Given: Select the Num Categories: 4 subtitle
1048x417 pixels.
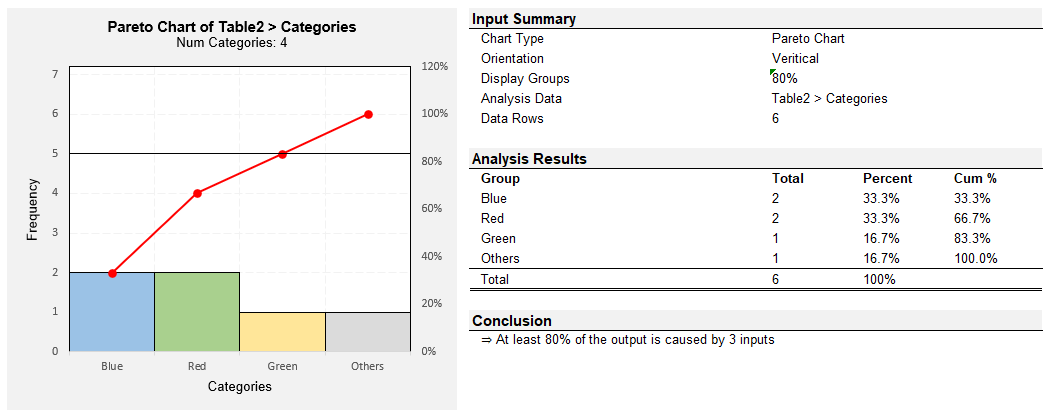Looking at the screenshot, I should click(x=232, y=42).
